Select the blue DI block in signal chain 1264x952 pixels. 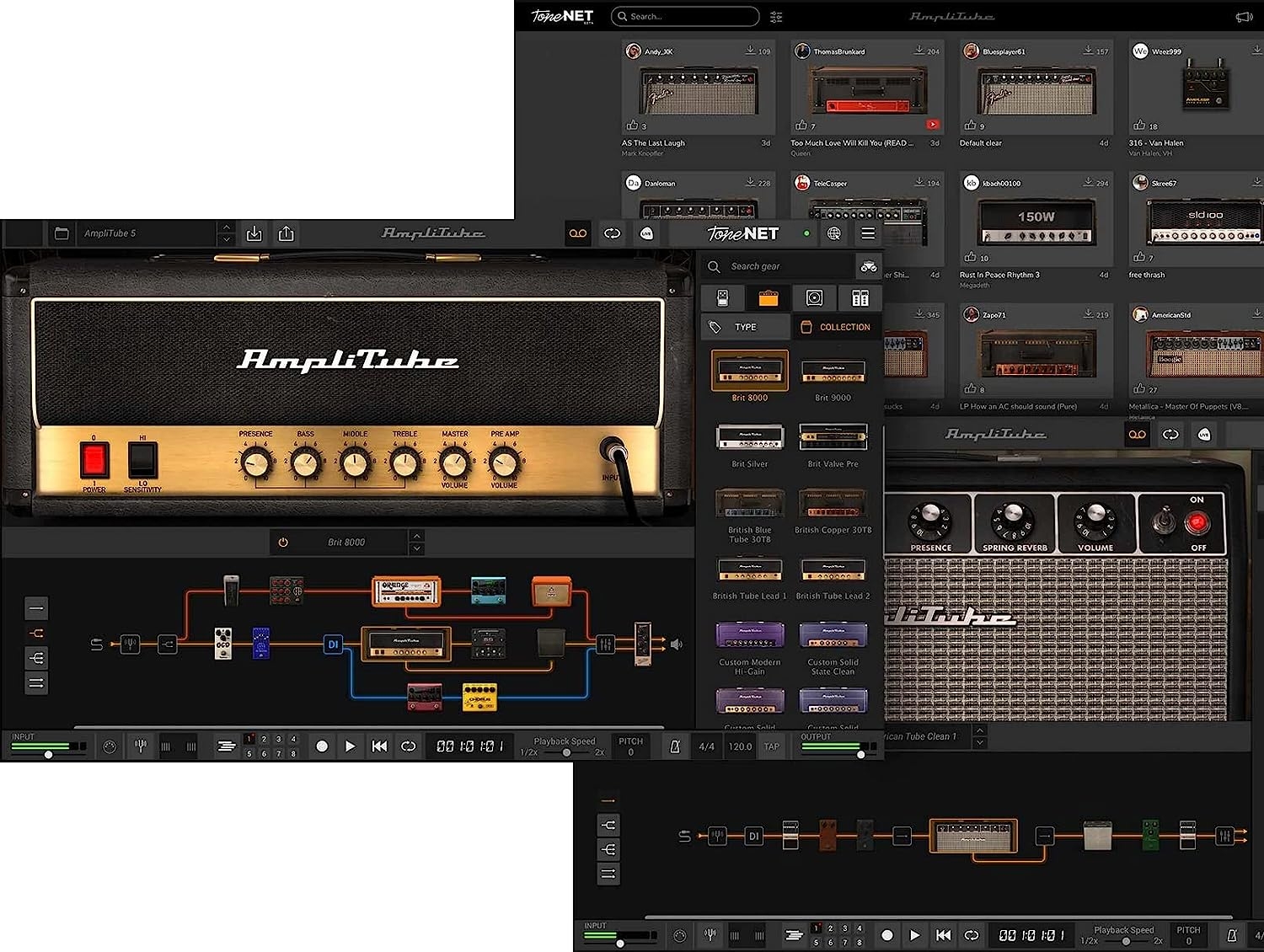(333, 644)
